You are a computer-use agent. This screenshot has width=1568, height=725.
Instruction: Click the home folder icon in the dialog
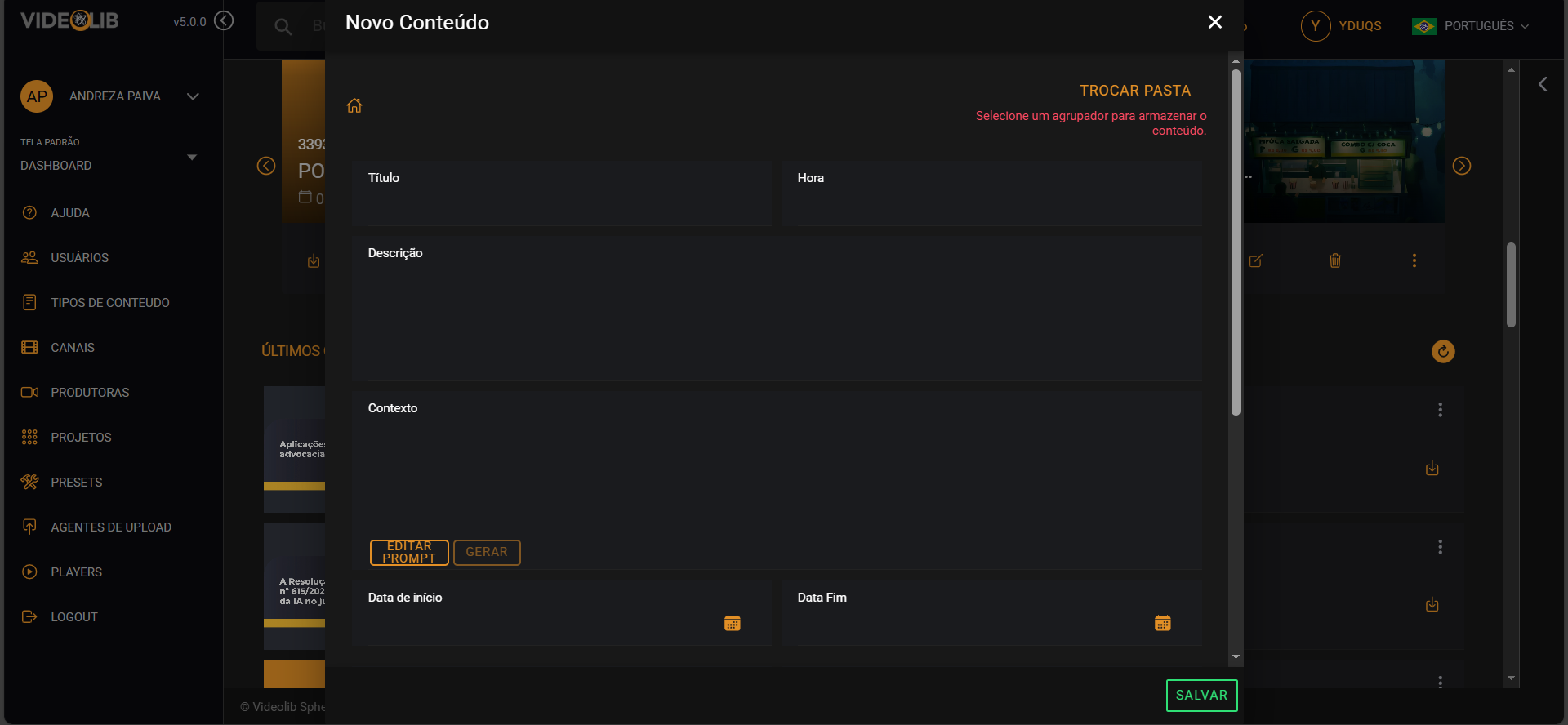[354, 105]
